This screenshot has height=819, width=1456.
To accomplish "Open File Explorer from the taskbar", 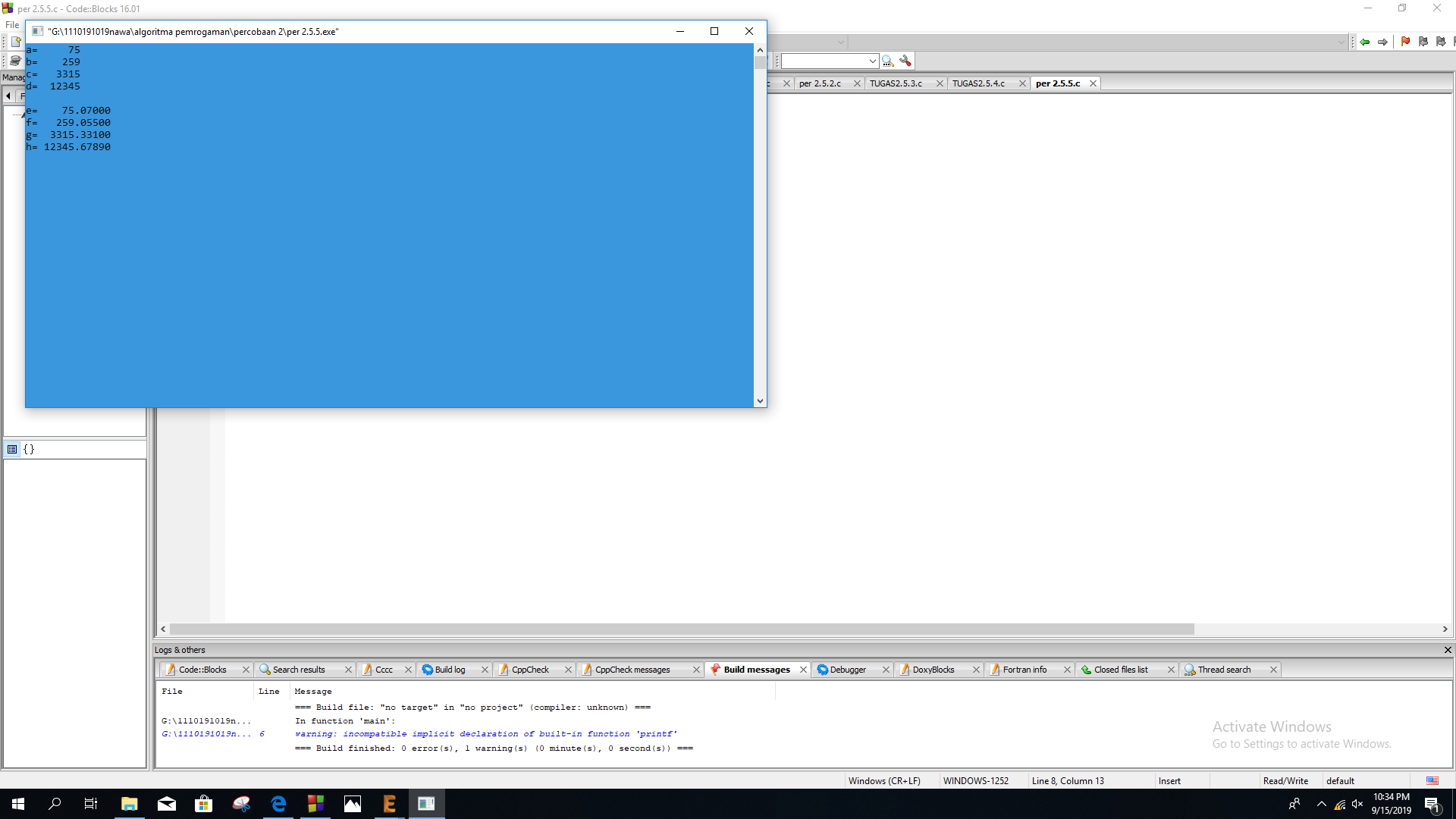I will pyautogui.click(x=130, y=804).
